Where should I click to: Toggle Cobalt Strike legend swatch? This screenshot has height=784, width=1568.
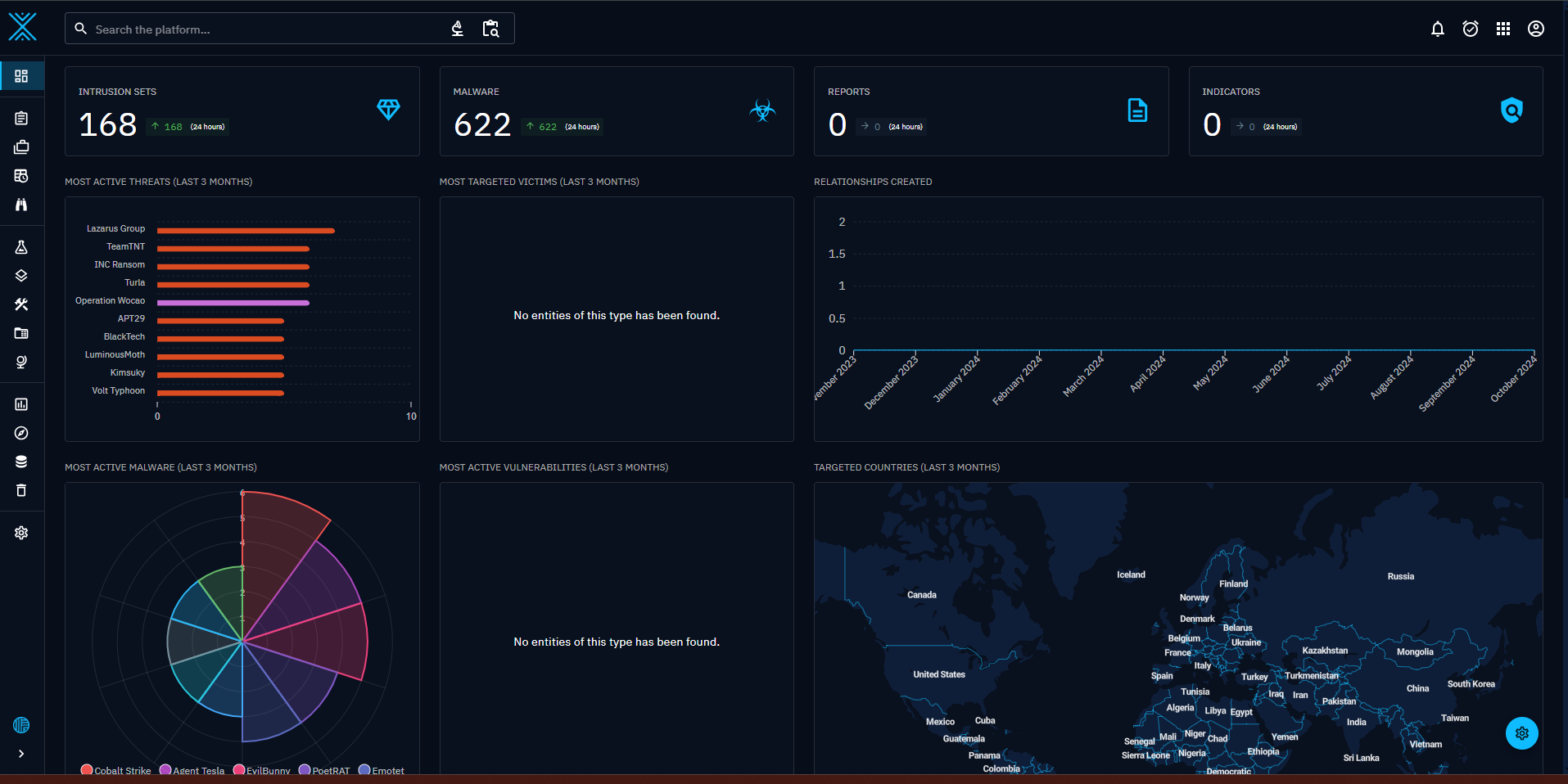(87, 770)
